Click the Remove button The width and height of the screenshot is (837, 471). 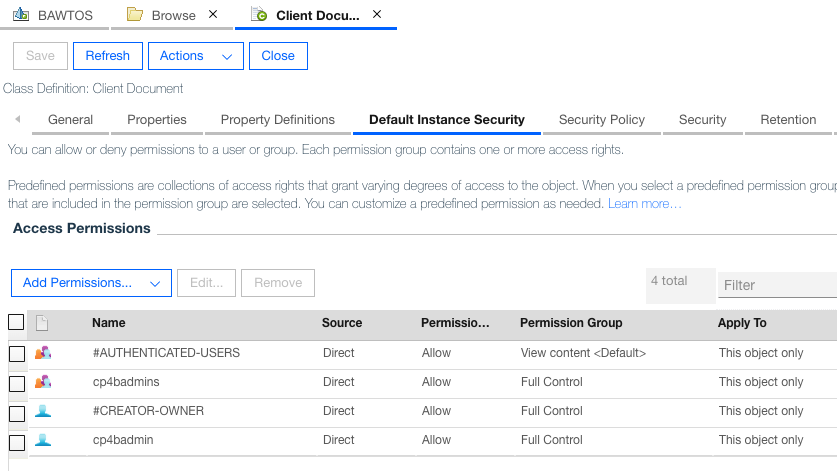coord(278,283)
